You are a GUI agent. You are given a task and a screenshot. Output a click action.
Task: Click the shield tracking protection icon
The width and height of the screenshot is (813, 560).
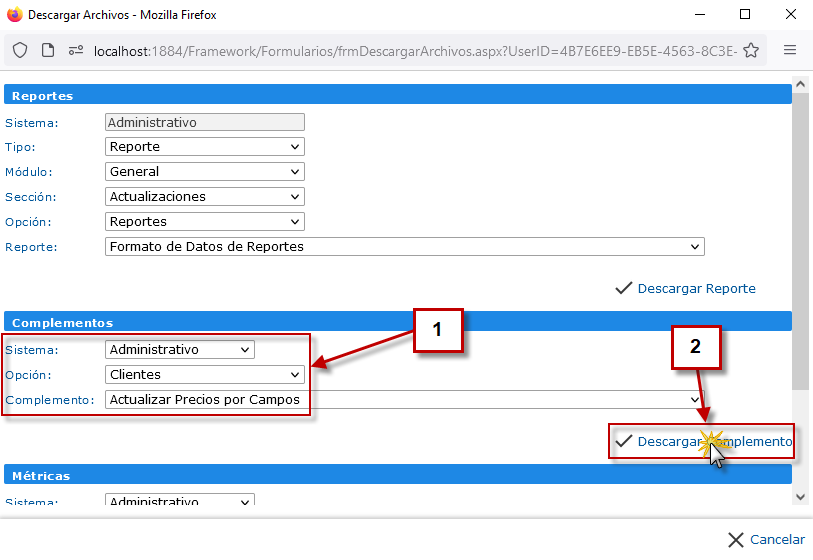coord(20,50)
